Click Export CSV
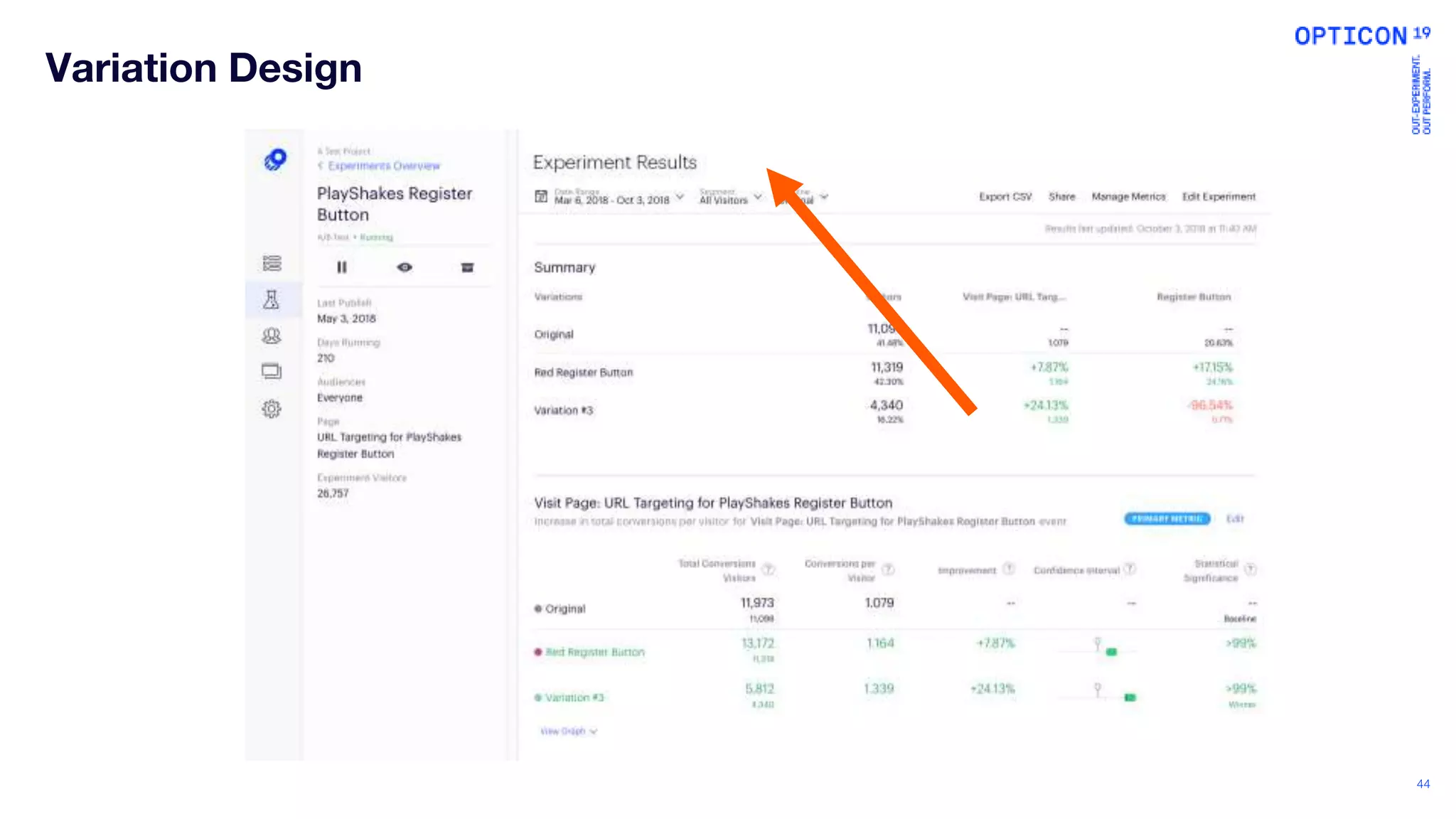 point(1005,196)
